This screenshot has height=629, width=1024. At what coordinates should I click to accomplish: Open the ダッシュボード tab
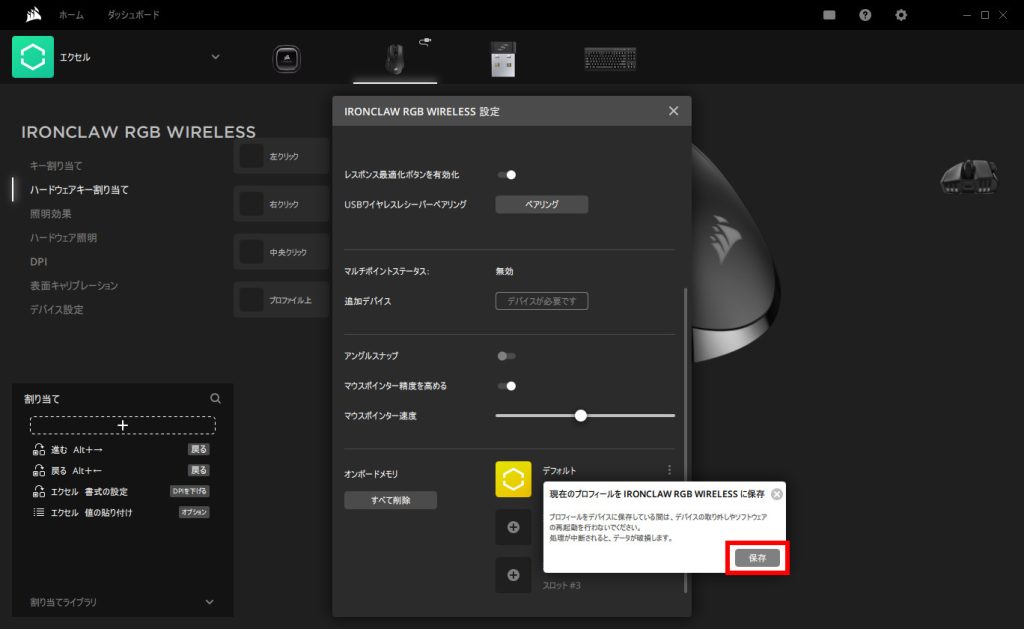tap(133, 15)
